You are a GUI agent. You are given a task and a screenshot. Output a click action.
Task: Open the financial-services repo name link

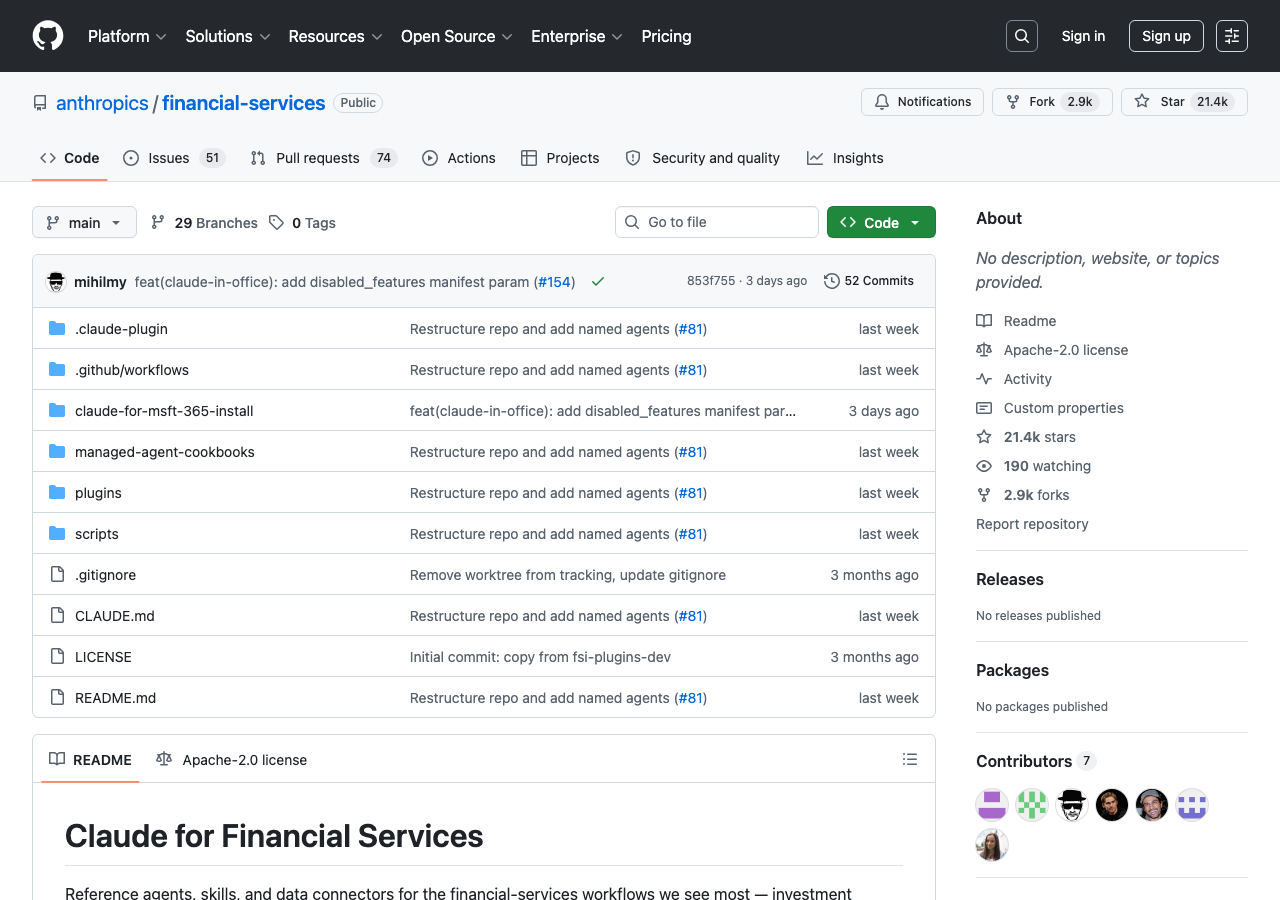pyautogui.click(x=244, y=103)
